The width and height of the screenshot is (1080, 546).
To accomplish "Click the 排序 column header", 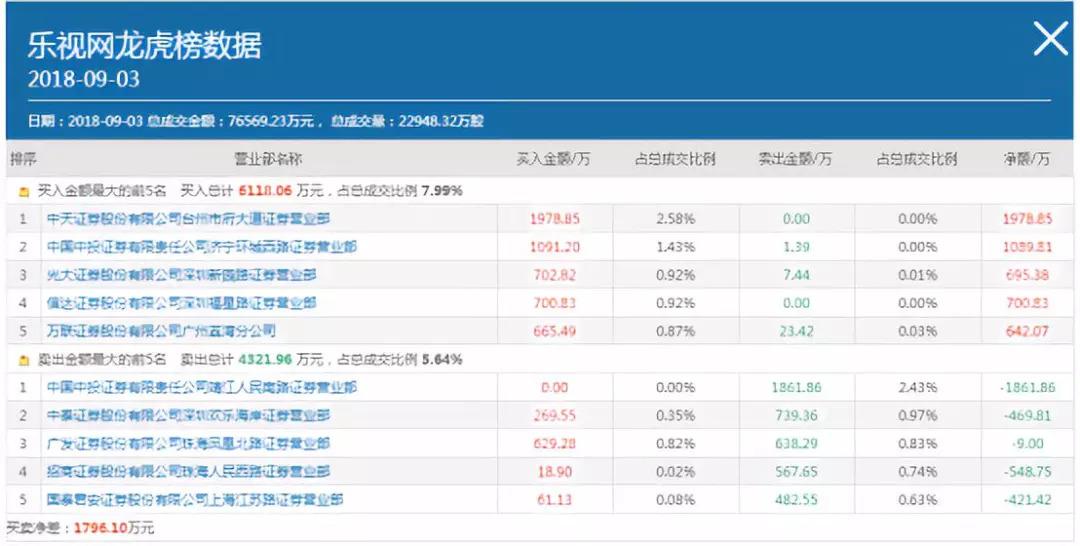I will click(23, 159).
